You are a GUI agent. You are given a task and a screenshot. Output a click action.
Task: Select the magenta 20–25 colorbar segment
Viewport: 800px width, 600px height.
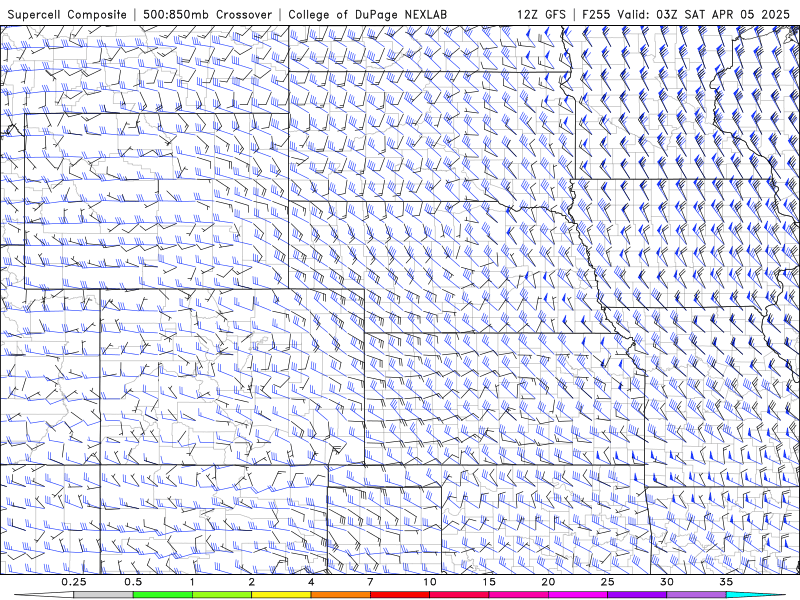[x=578, y=595]
